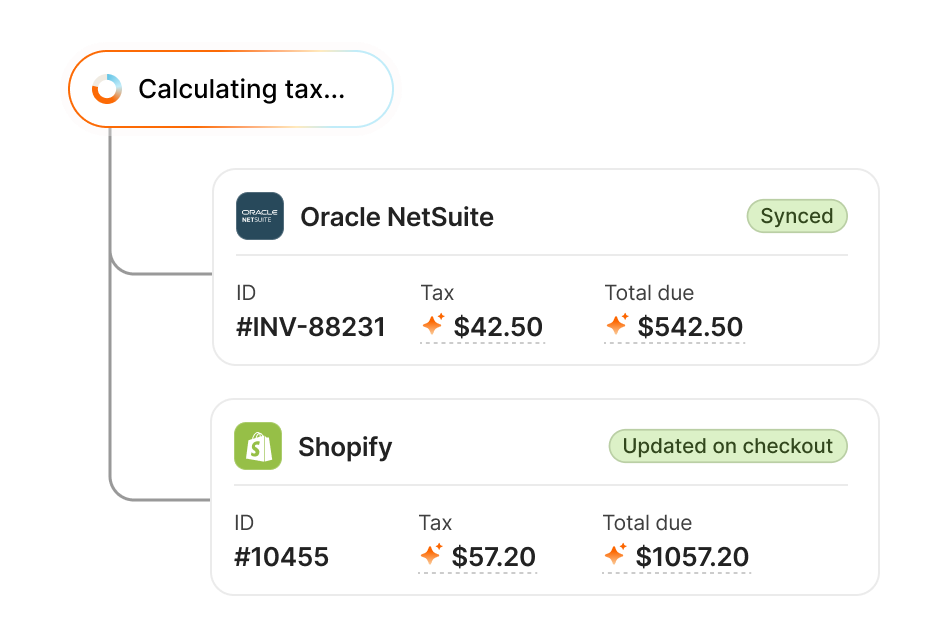Viewport: 940px width, 628px height.
Task: Select the $42.50 tax amount
Action: [498, 327]
